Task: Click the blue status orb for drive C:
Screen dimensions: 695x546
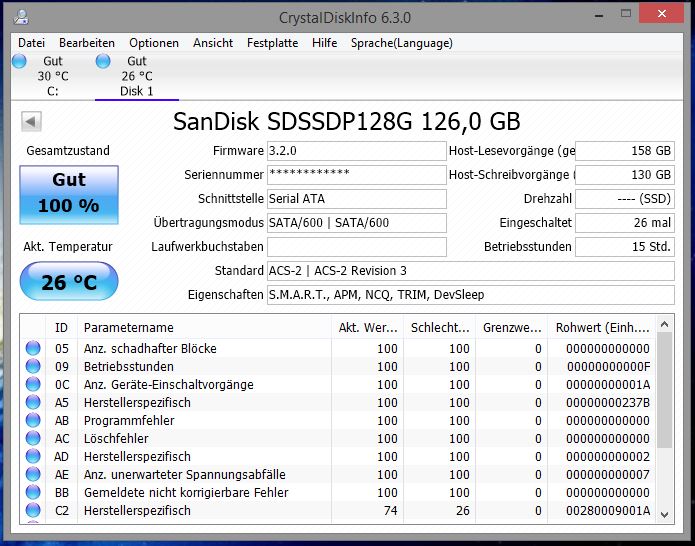Action: click(19, 61)
